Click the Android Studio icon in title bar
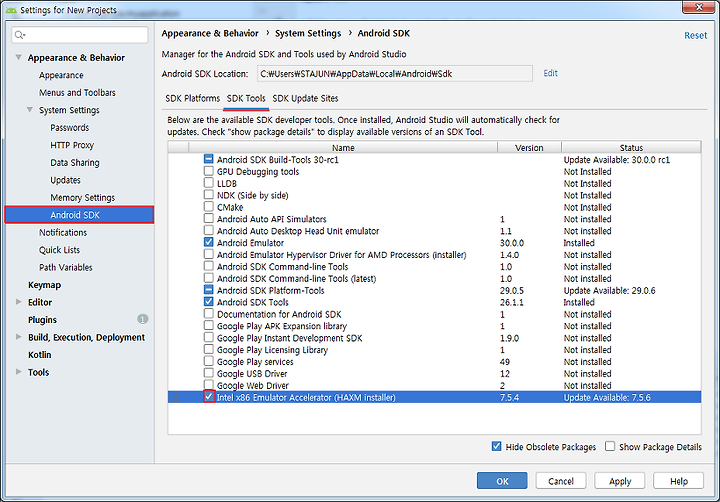Viewport: 720px width, 502px height. click(11, 10)
